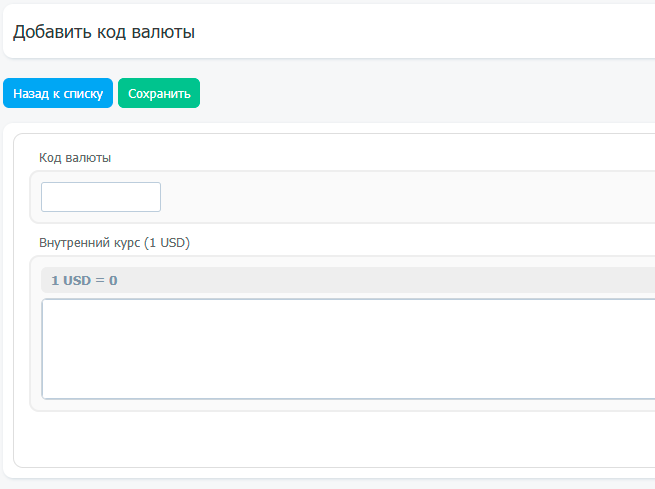Click the "Код валюты" field label
Screen dimensions: 655x489
pyautogui.click(x=75, y=157)
